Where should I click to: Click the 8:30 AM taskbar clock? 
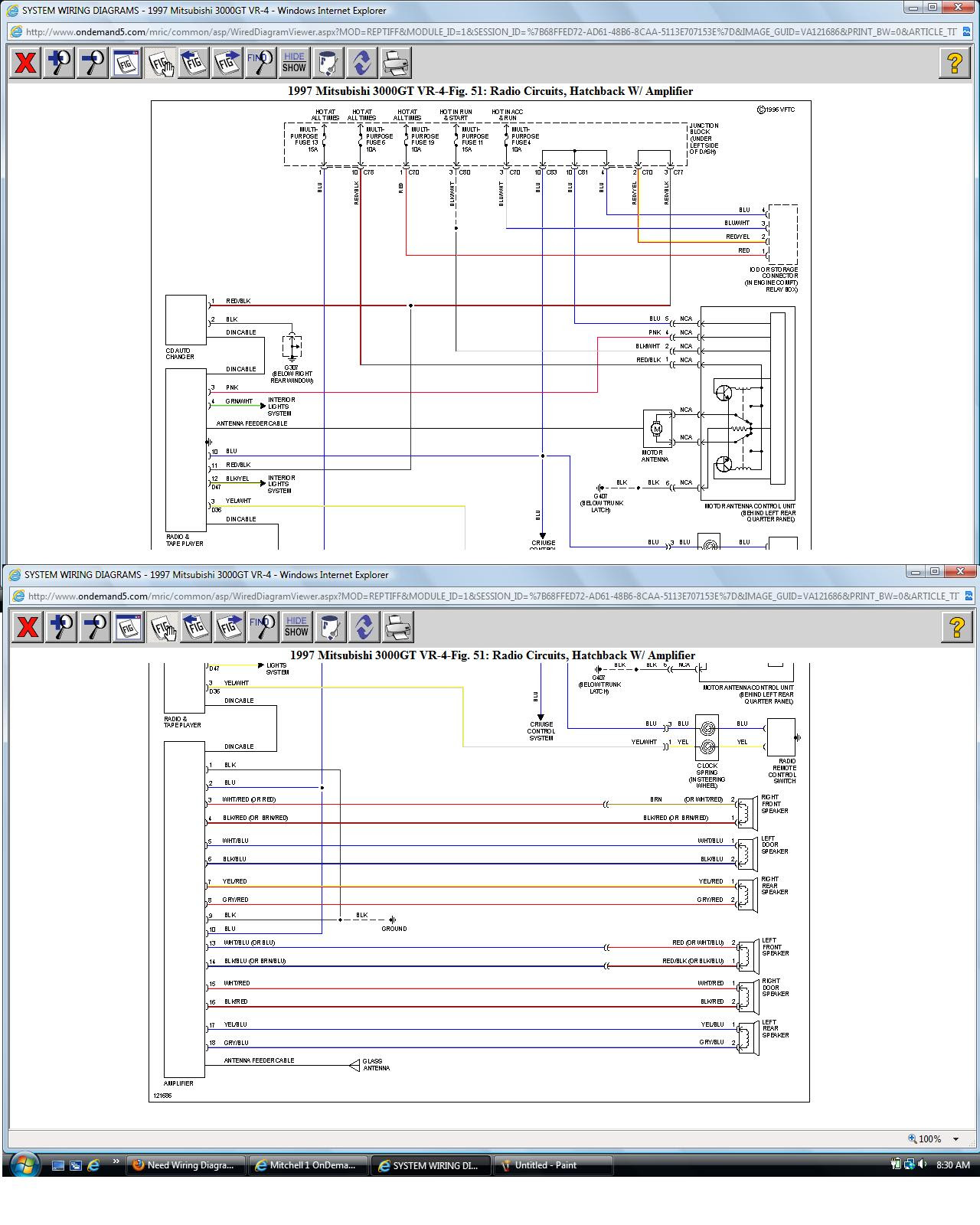[953, 1165]
